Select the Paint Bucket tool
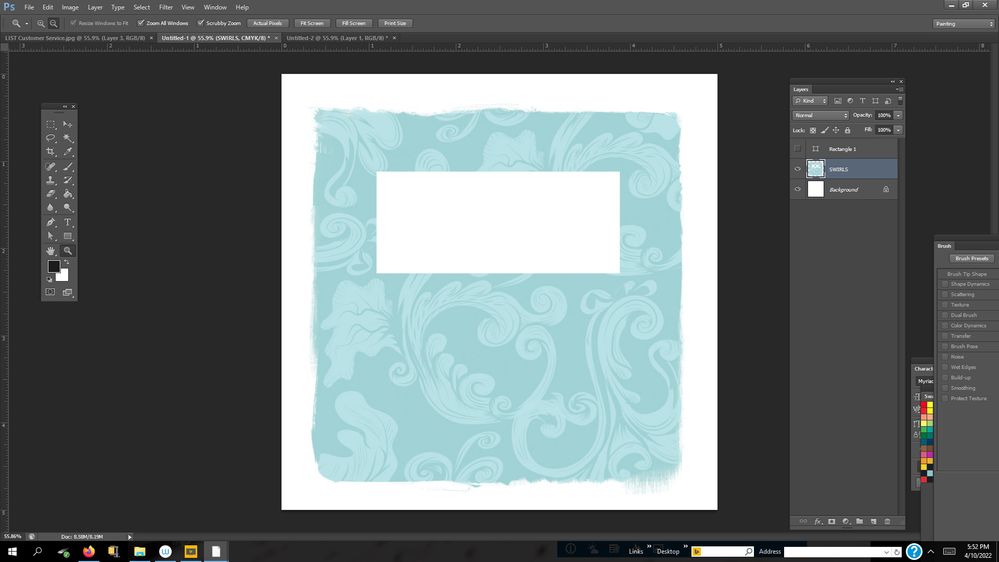This screenshot has width=999, height=562. pos(68,194)
